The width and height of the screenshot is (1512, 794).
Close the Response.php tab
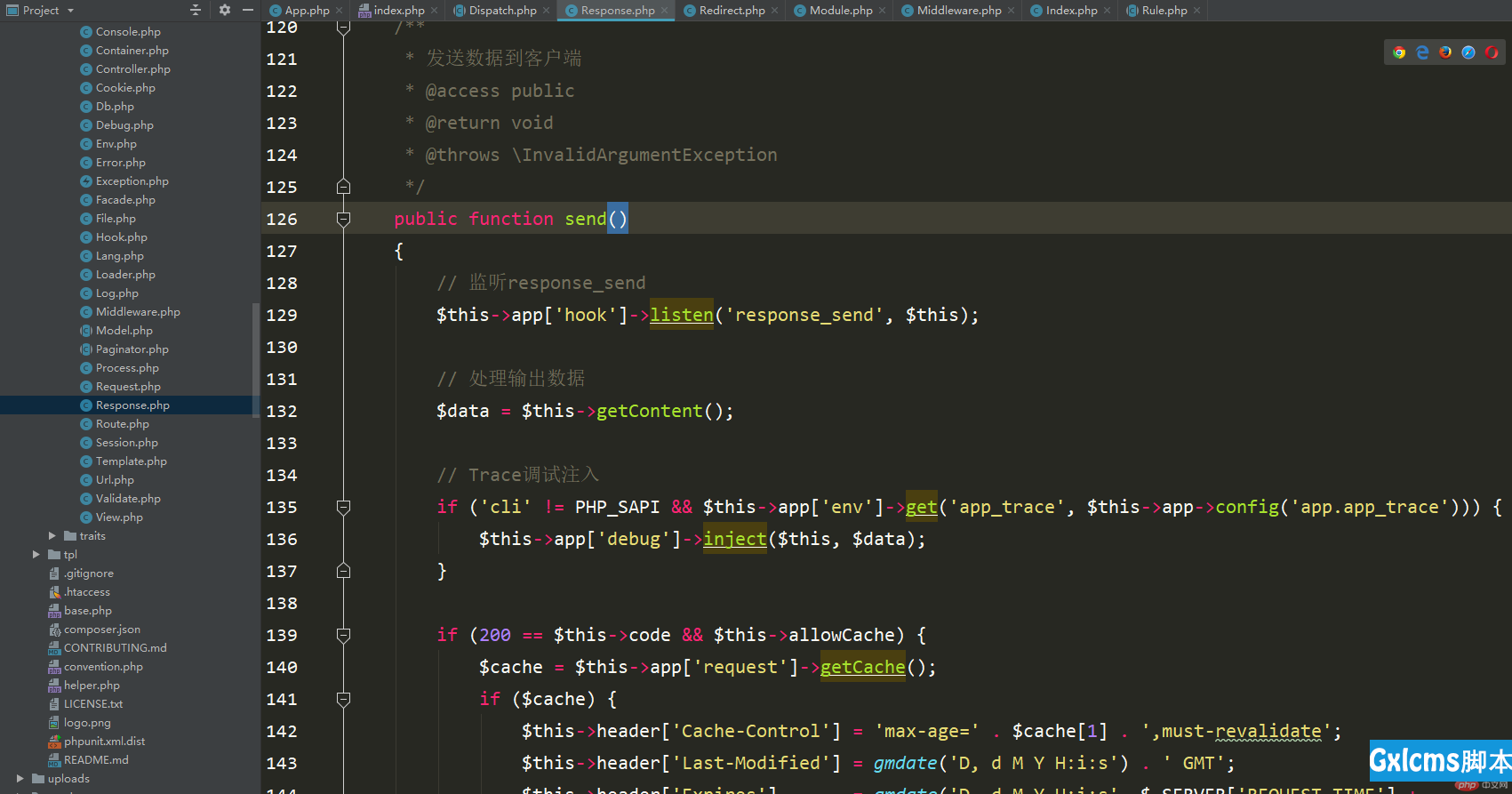click(x=665, y=11)
